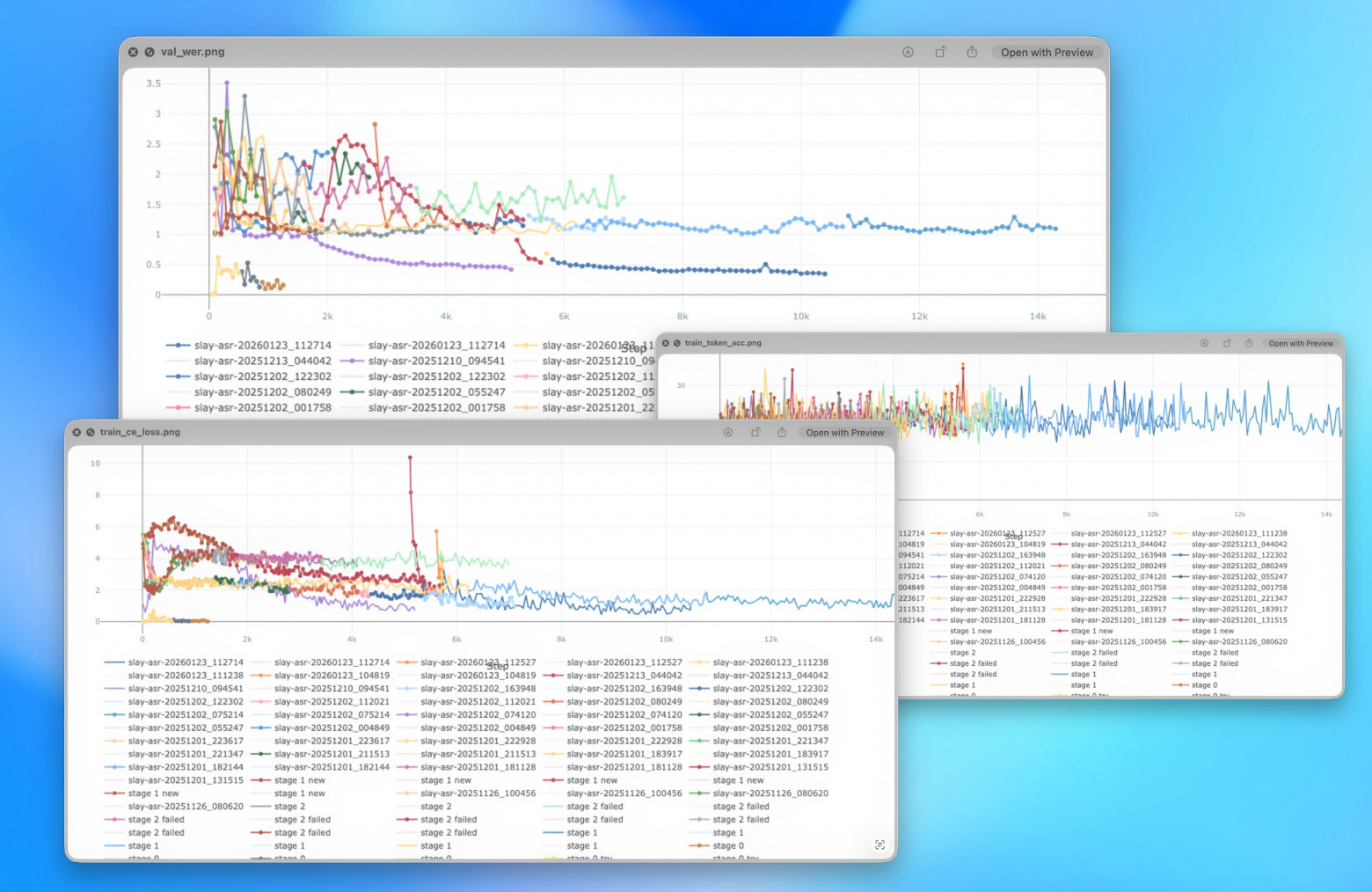Enable Live Text in train_ce_loss.png preview
The image size is (1372, 892).
(879, 845)
